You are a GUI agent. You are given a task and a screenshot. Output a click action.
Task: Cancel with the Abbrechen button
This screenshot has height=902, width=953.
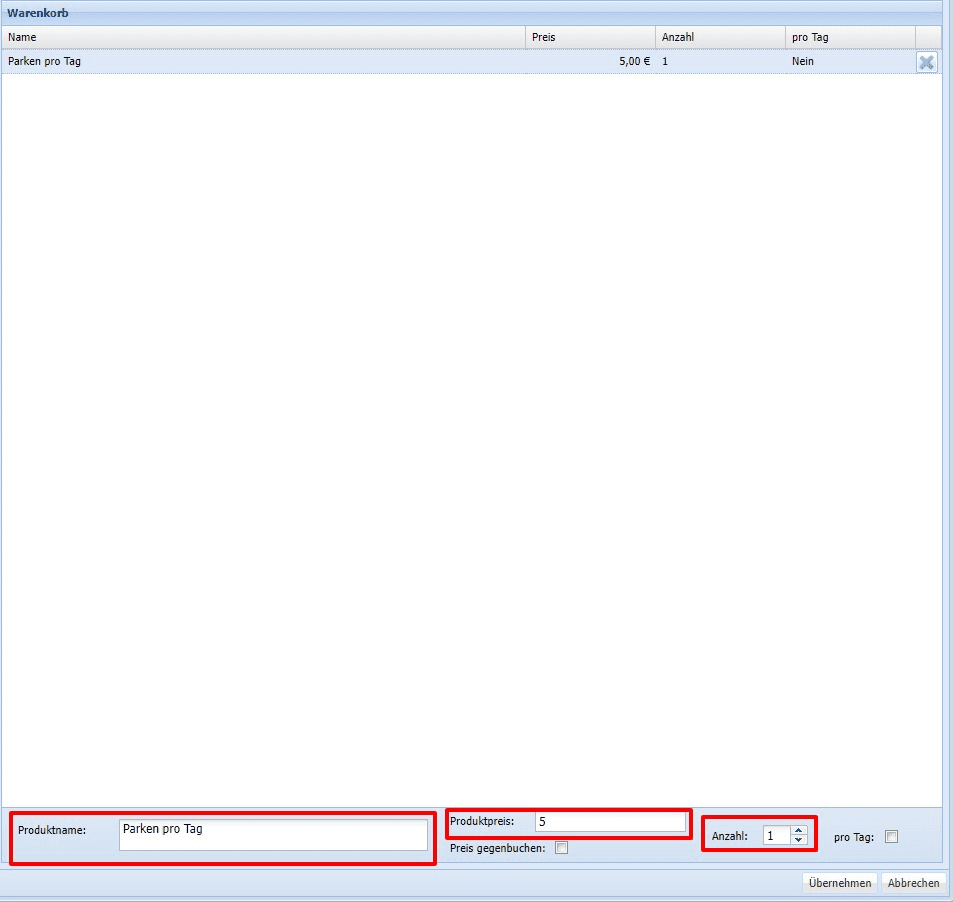pyautogui.click(x=913, y=883)
